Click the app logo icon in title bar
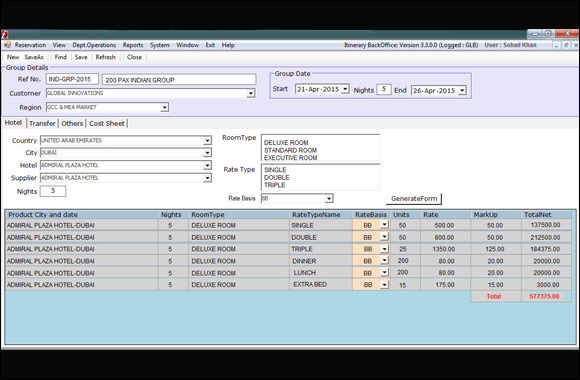Screen dimensions: 580x380 pos(4,34)
